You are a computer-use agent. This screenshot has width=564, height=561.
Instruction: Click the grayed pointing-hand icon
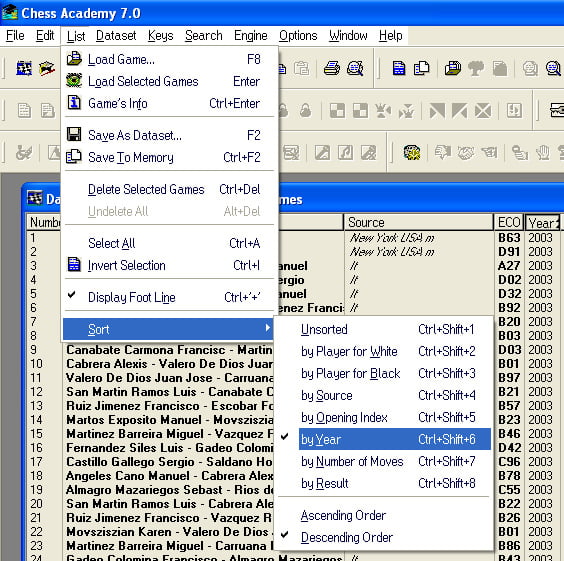(489, 153)
